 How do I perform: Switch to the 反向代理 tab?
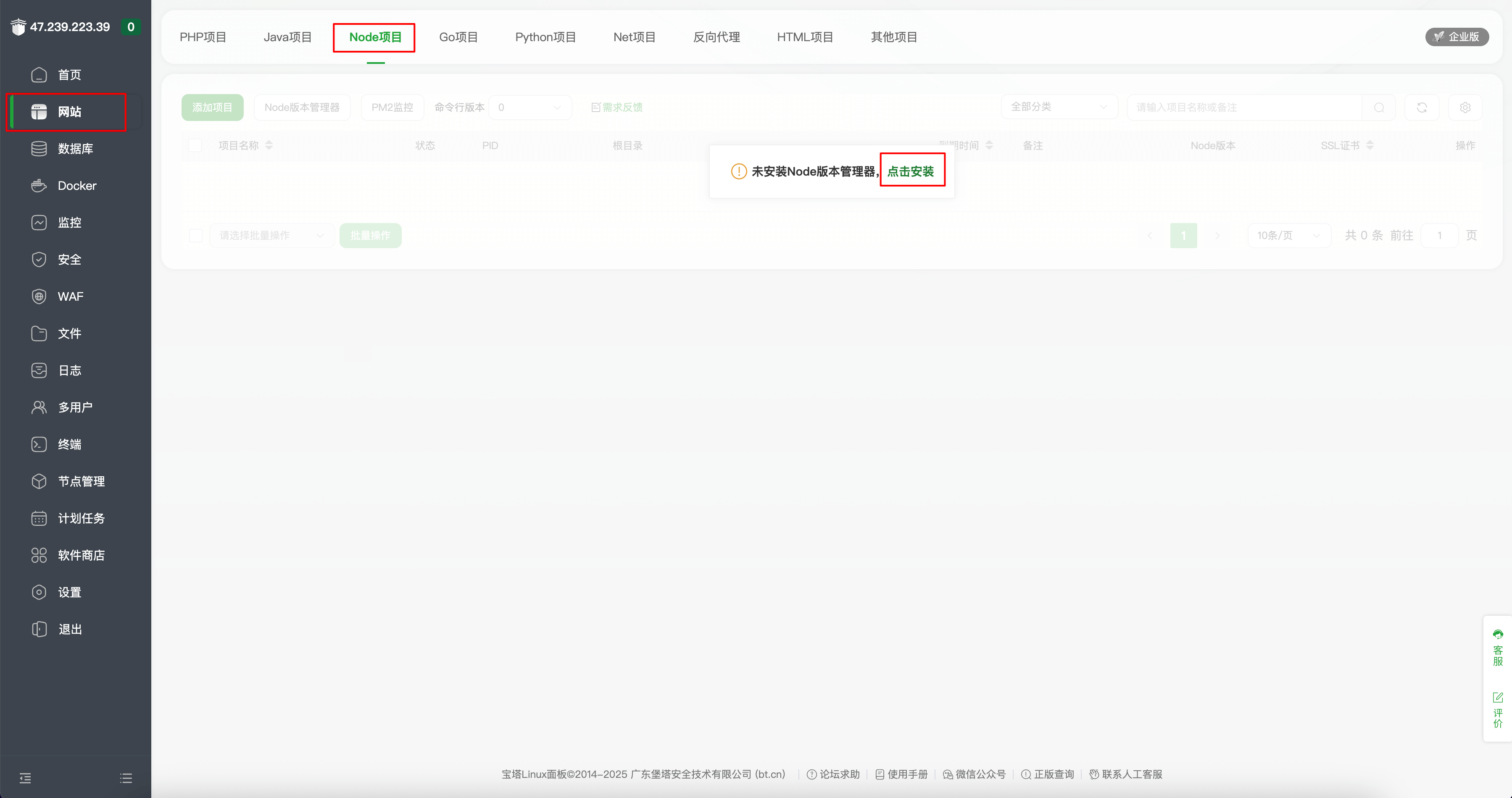coord(716,37)
